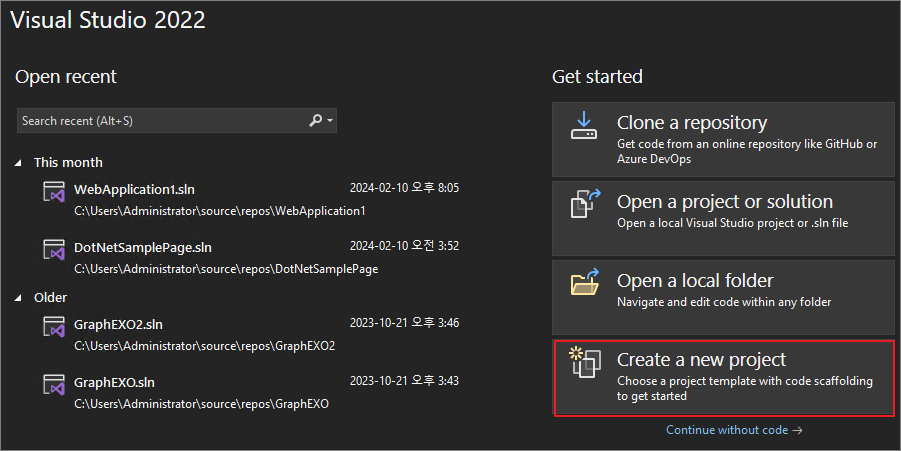Collapse the This month group
This screenshot has width=901, height=451.
click(18, 163)
